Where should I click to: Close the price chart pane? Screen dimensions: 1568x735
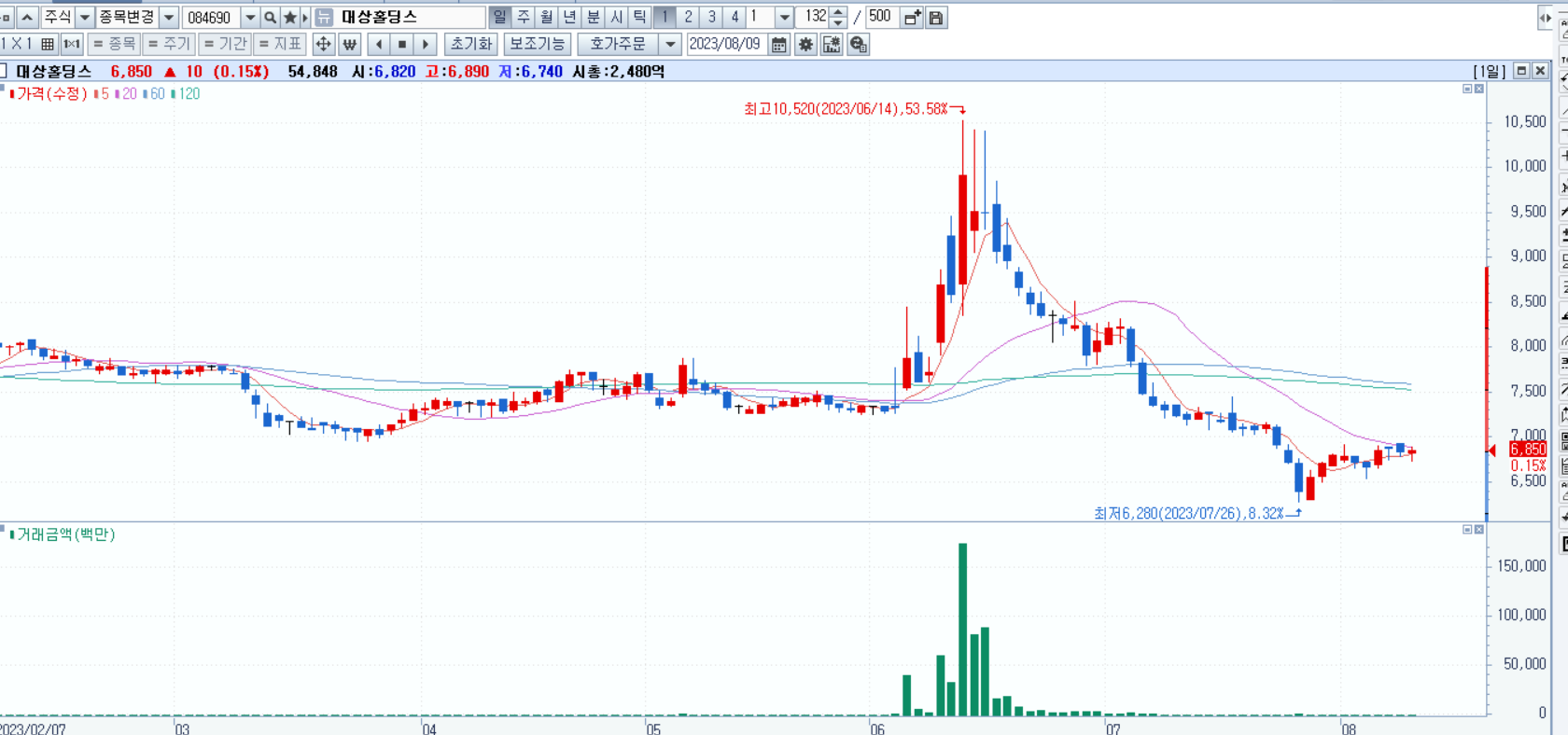pyautogui.click(x=1478, y=89)
